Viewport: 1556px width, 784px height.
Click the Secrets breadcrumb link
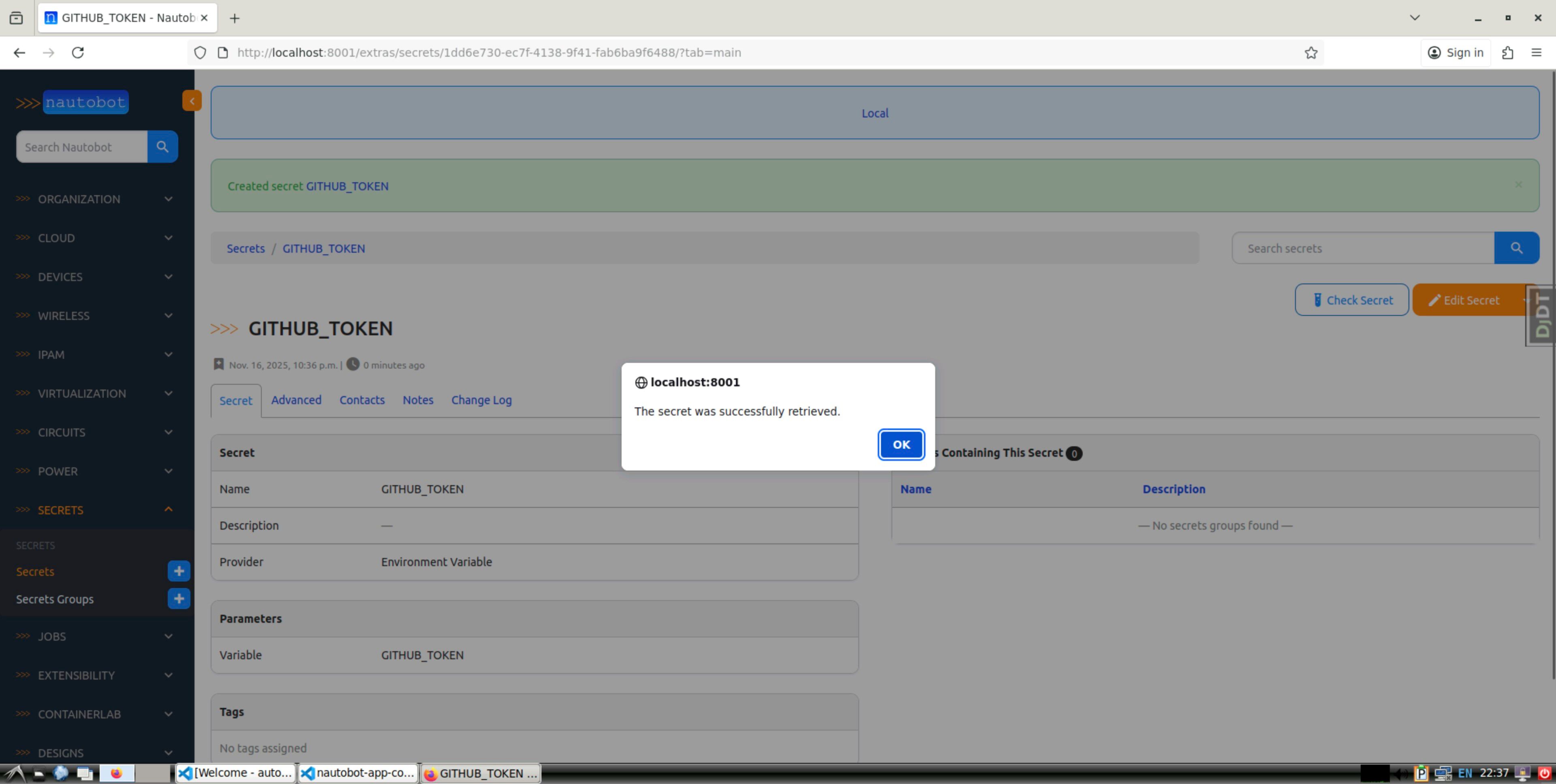(x=245, y=249)
